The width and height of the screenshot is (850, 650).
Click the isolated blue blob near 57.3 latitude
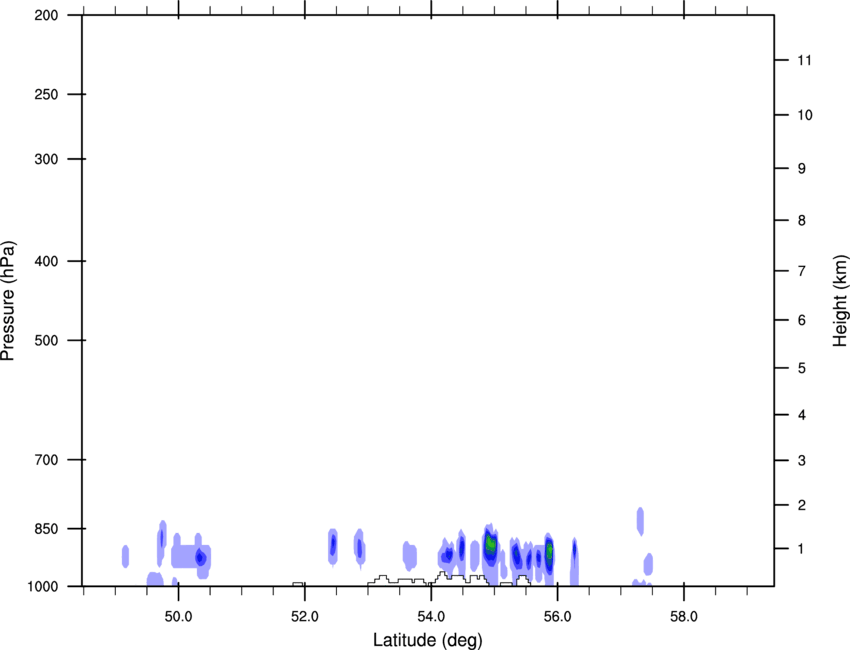[640, 522]
